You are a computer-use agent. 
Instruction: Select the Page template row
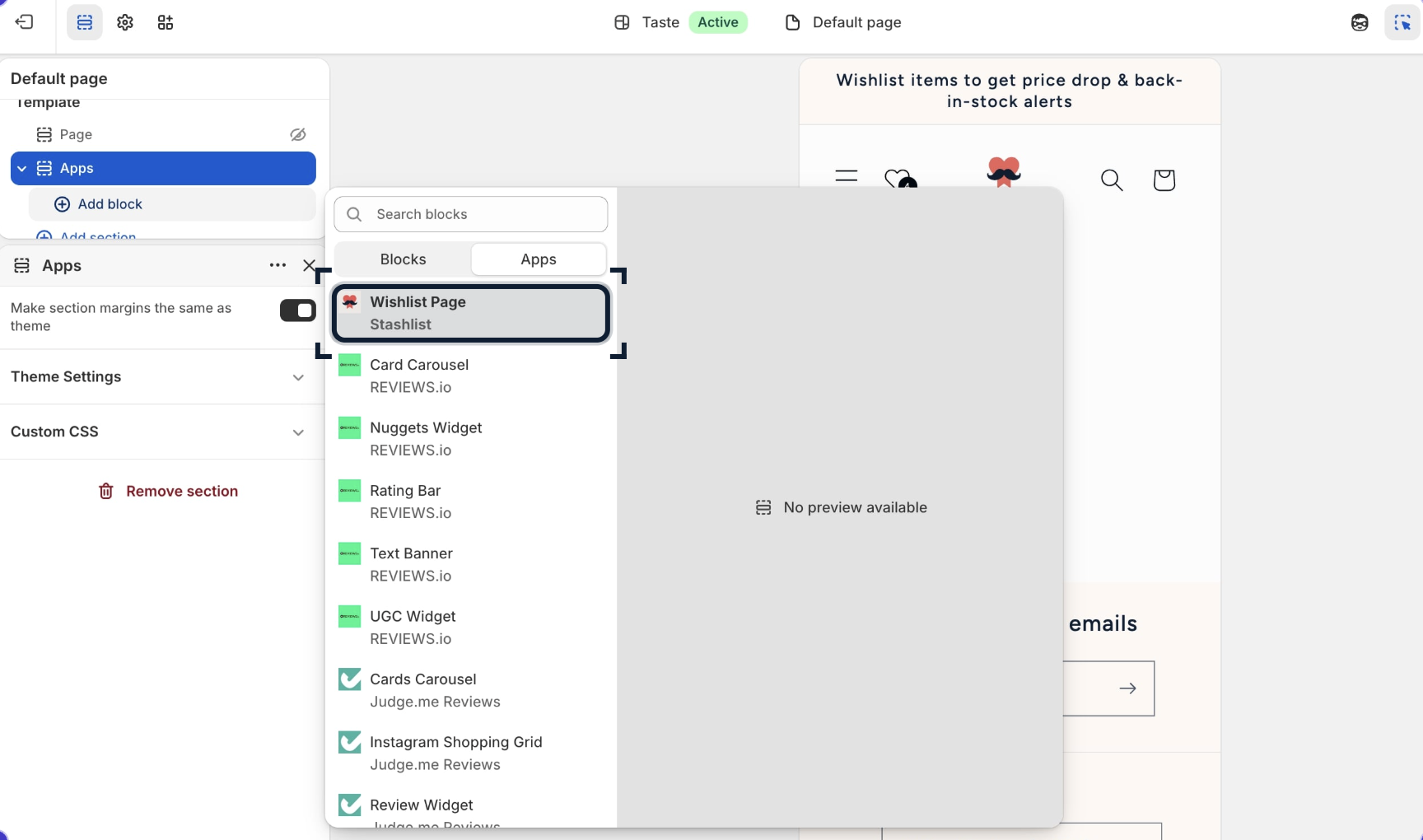(163, 134)
